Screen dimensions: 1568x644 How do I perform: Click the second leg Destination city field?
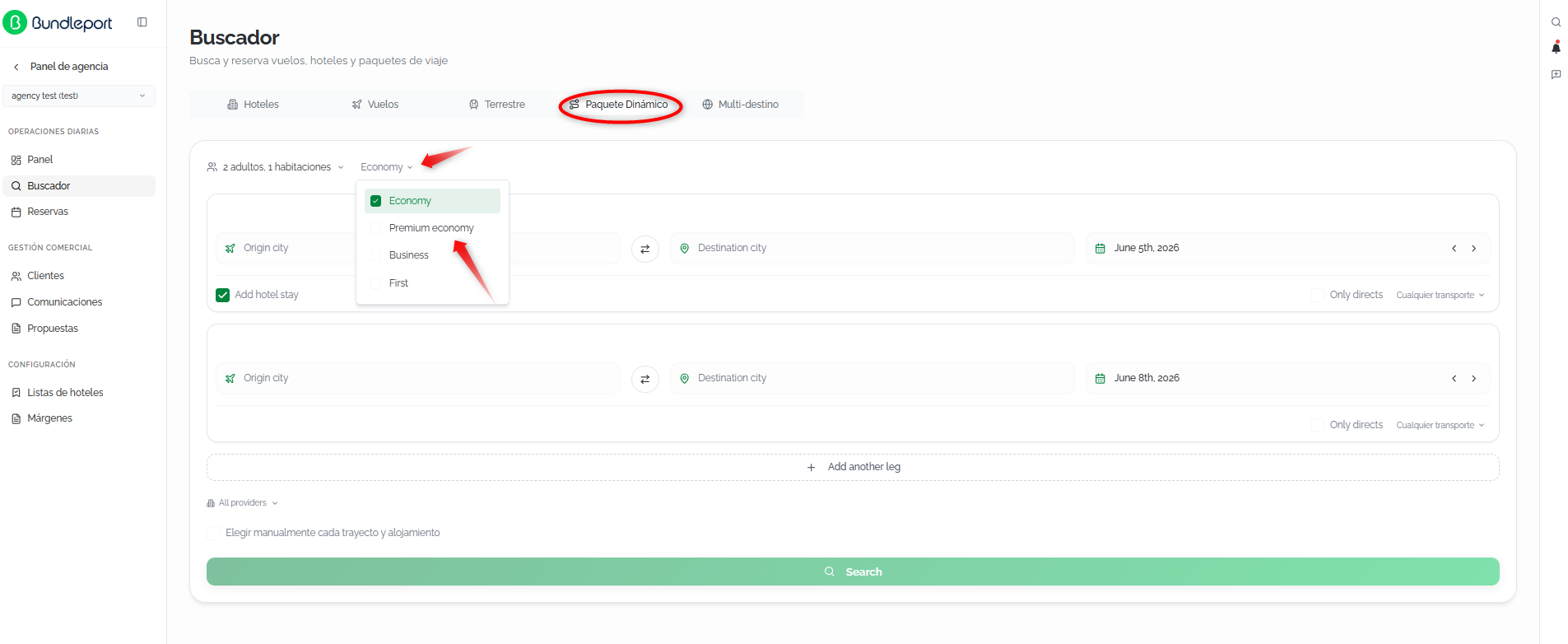point(872,378)
